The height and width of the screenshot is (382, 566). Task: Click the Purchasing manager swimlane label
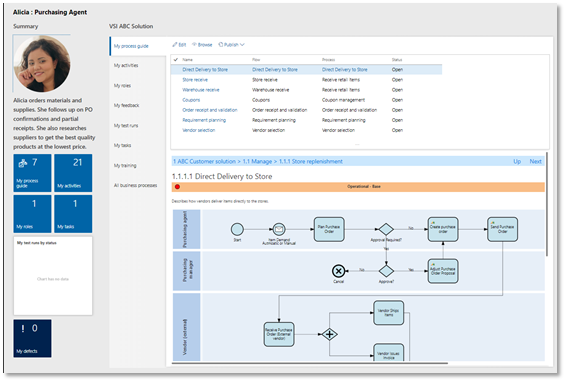[186, 271]
